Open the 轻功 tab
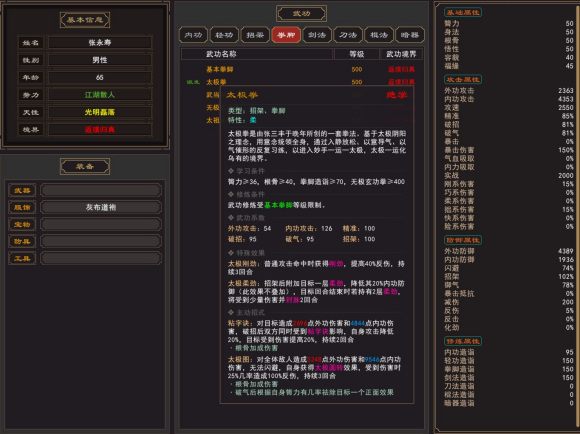The height and width of the screenshot is (434, 580). click(224, 35)
